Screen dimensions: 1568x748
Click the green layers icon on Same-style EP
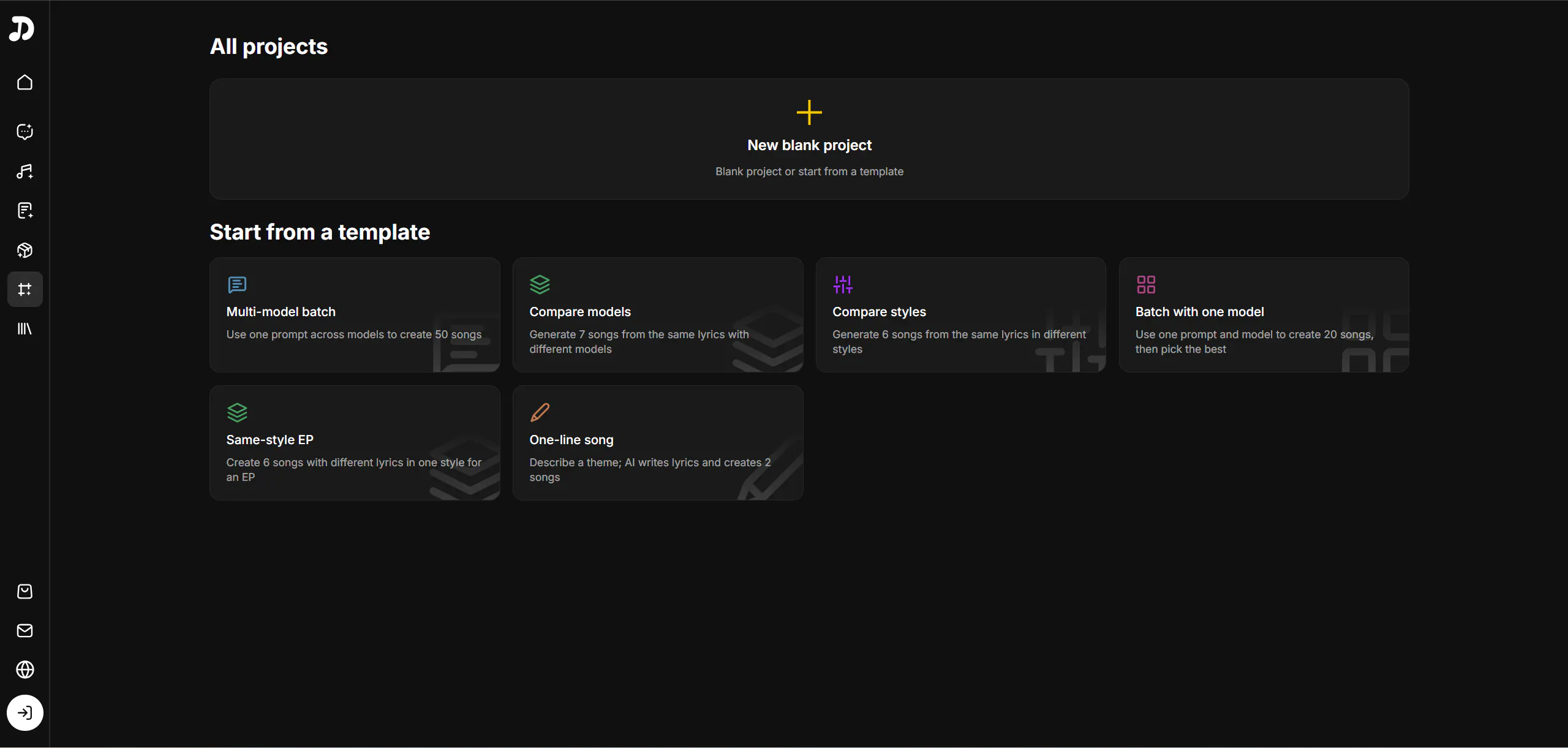click(237, 413)
